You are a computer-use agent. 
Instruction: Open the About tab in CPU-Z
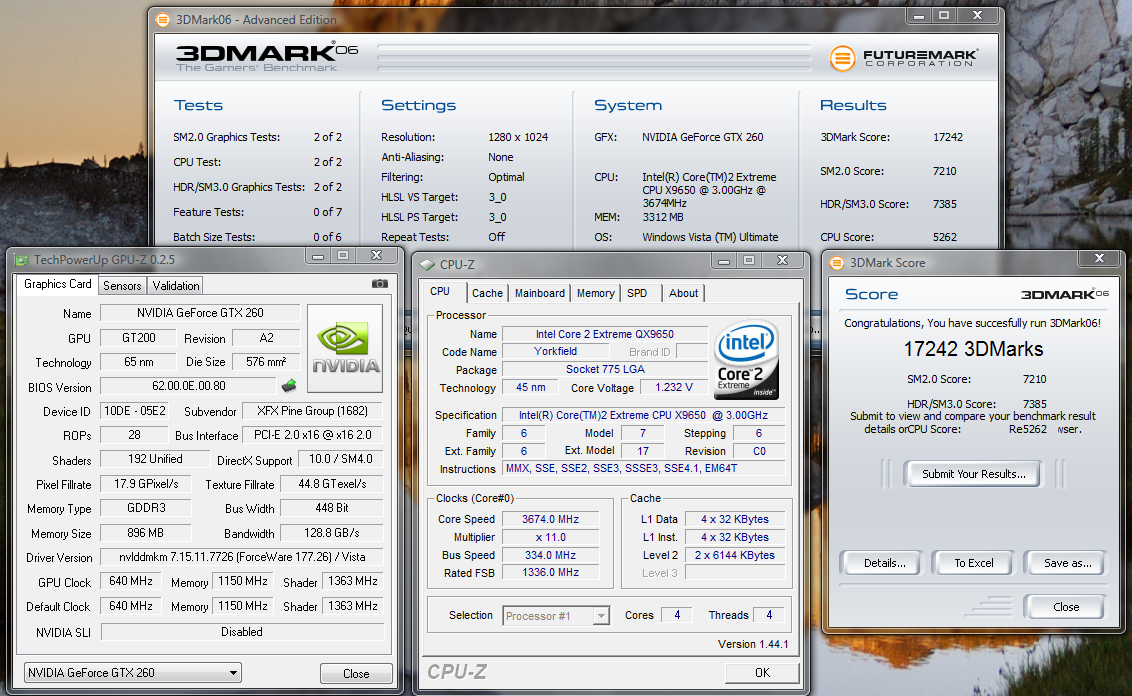coord(683,293)
